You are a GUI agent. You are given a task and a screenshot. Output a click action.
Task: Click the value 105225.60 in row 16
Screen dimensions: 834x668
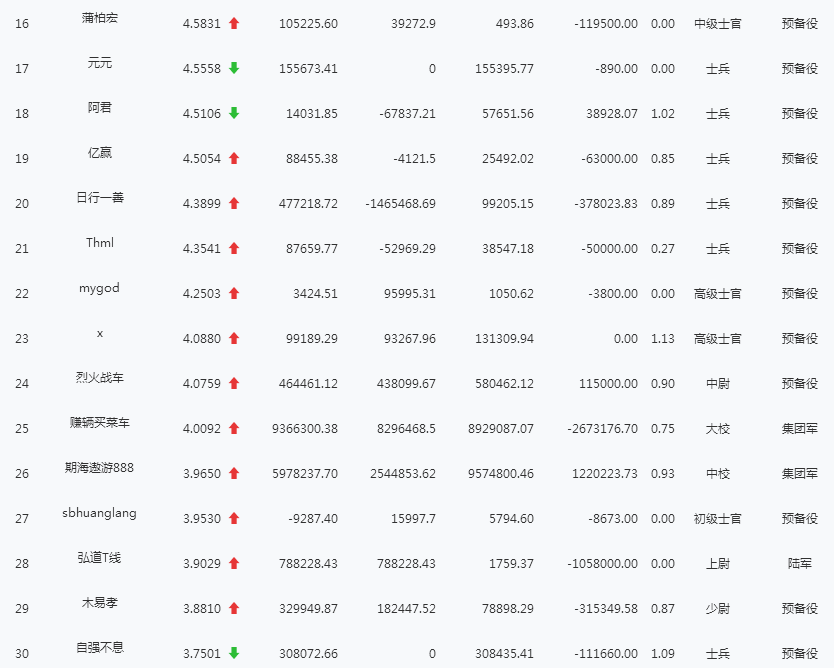pyautogui.click(x=308, y=24)
